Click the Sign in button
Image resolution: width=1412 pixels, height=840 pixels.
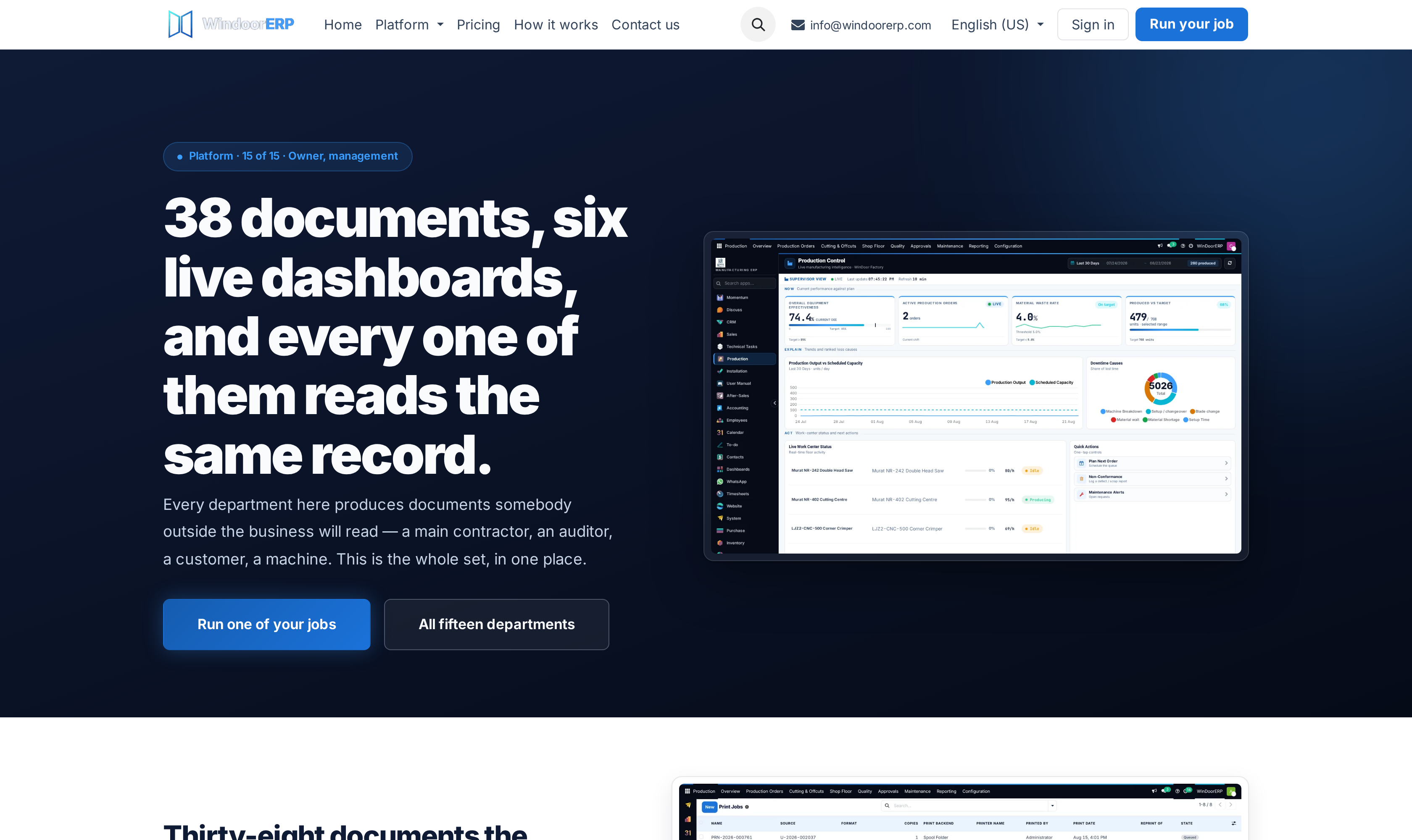[x=1093, y=24]
